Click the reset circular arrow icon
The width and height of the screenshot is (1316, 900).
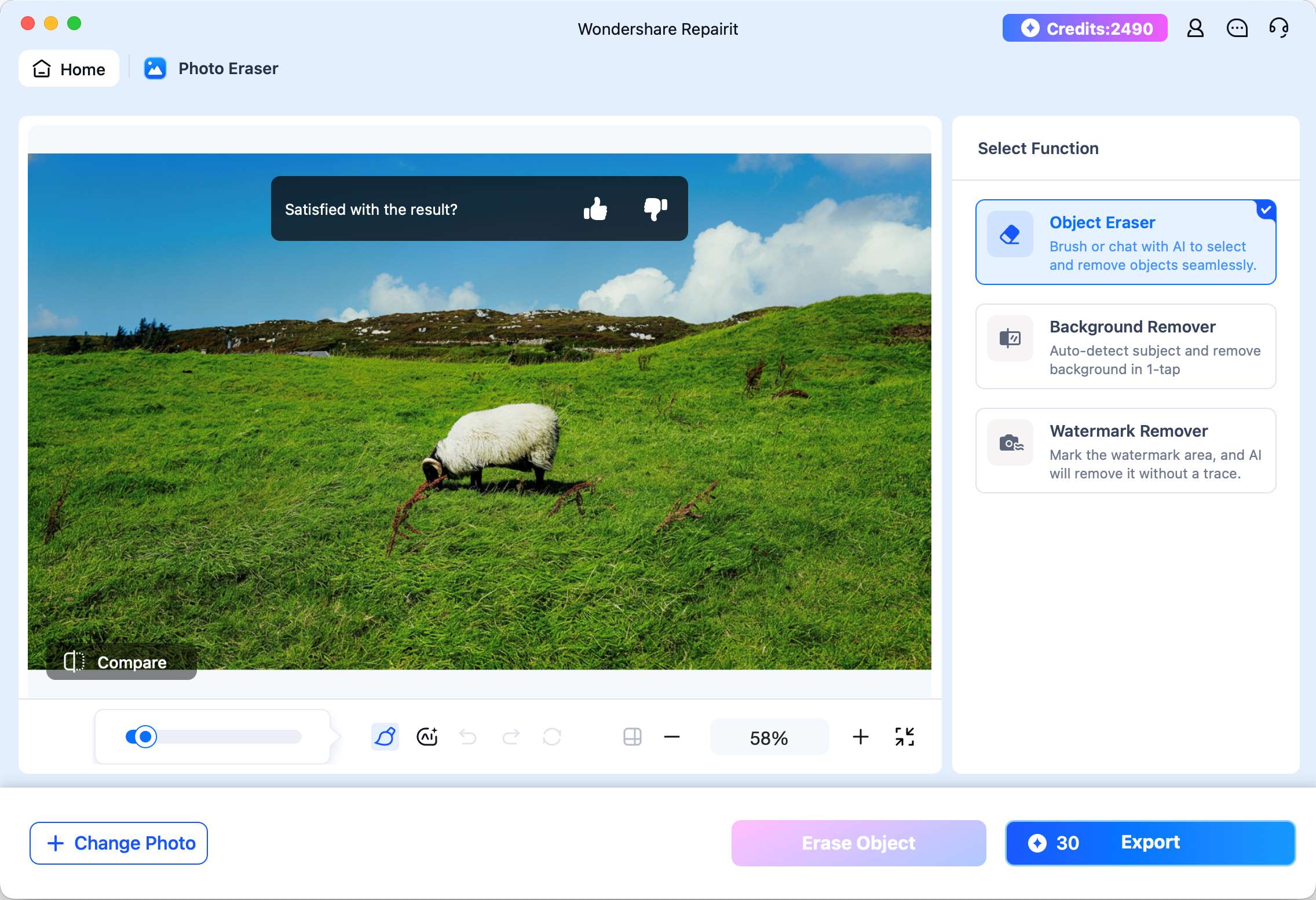552,737
